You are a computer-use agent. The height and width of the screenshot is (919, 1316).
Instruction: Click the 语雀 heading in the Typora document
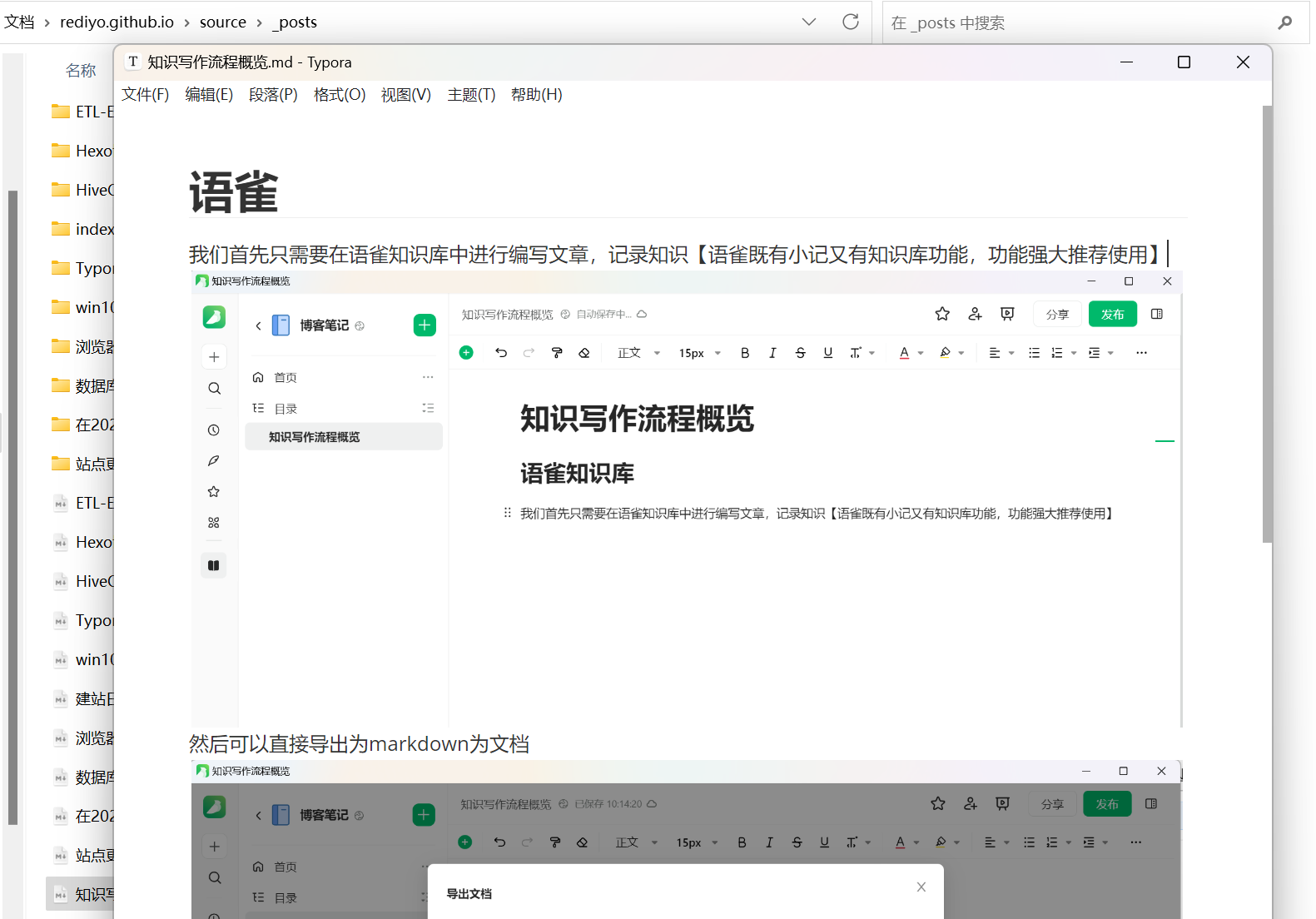coord(234,192)
